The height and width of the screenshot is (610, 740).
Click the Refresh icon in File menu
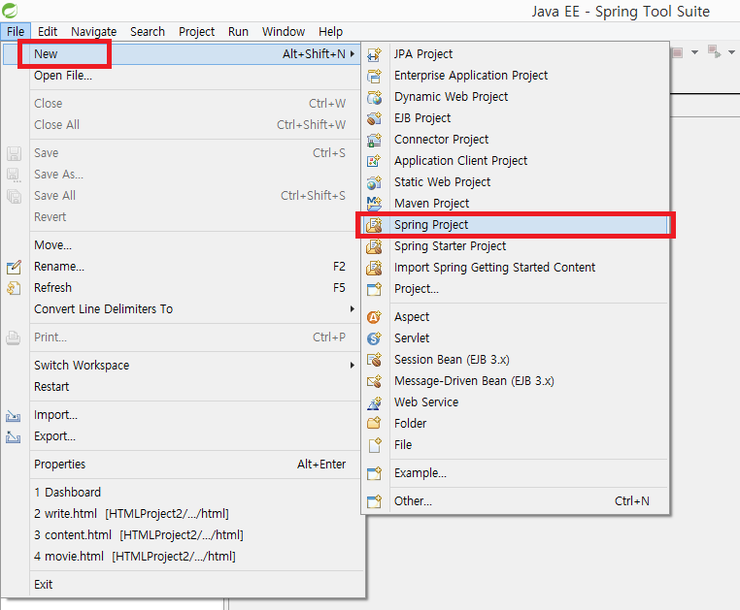tap(14, 288)
